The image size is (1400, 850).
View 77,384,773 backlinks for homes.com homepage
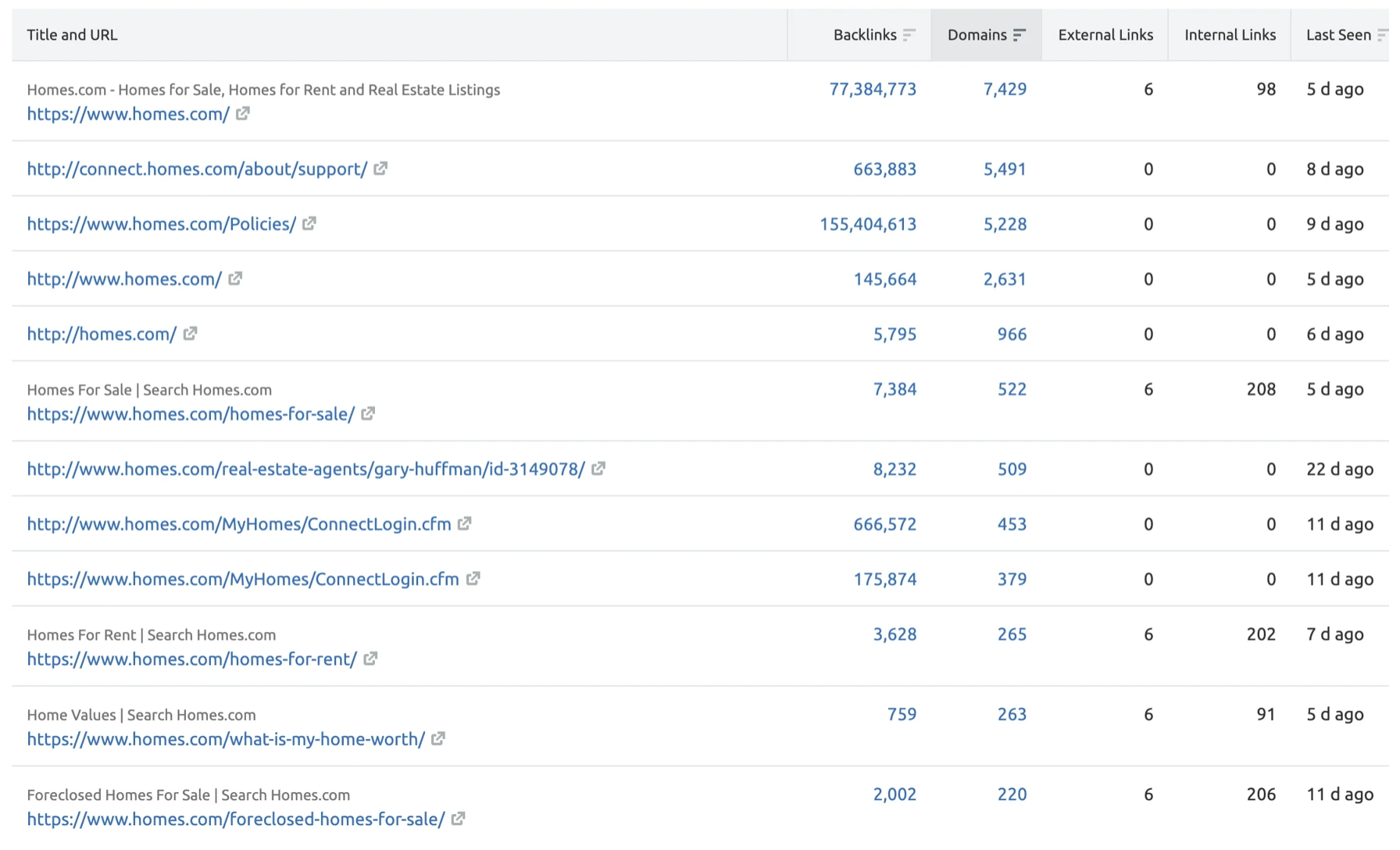873,89
